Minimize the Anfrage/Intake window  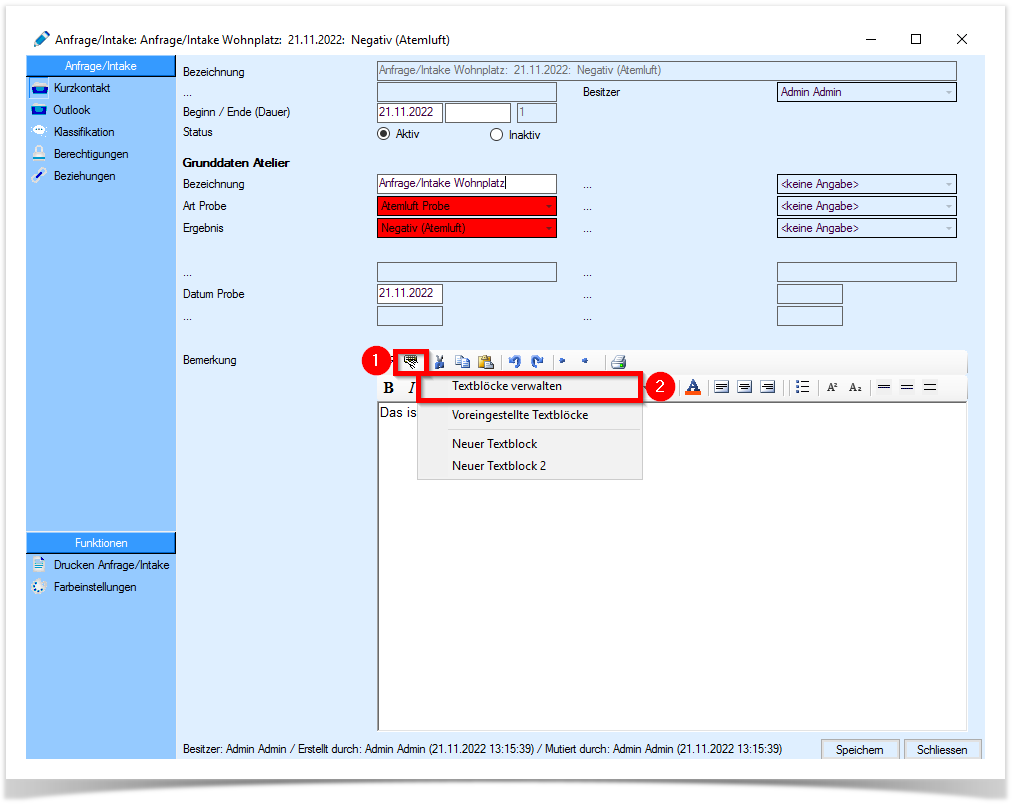(x=871, y=39)
